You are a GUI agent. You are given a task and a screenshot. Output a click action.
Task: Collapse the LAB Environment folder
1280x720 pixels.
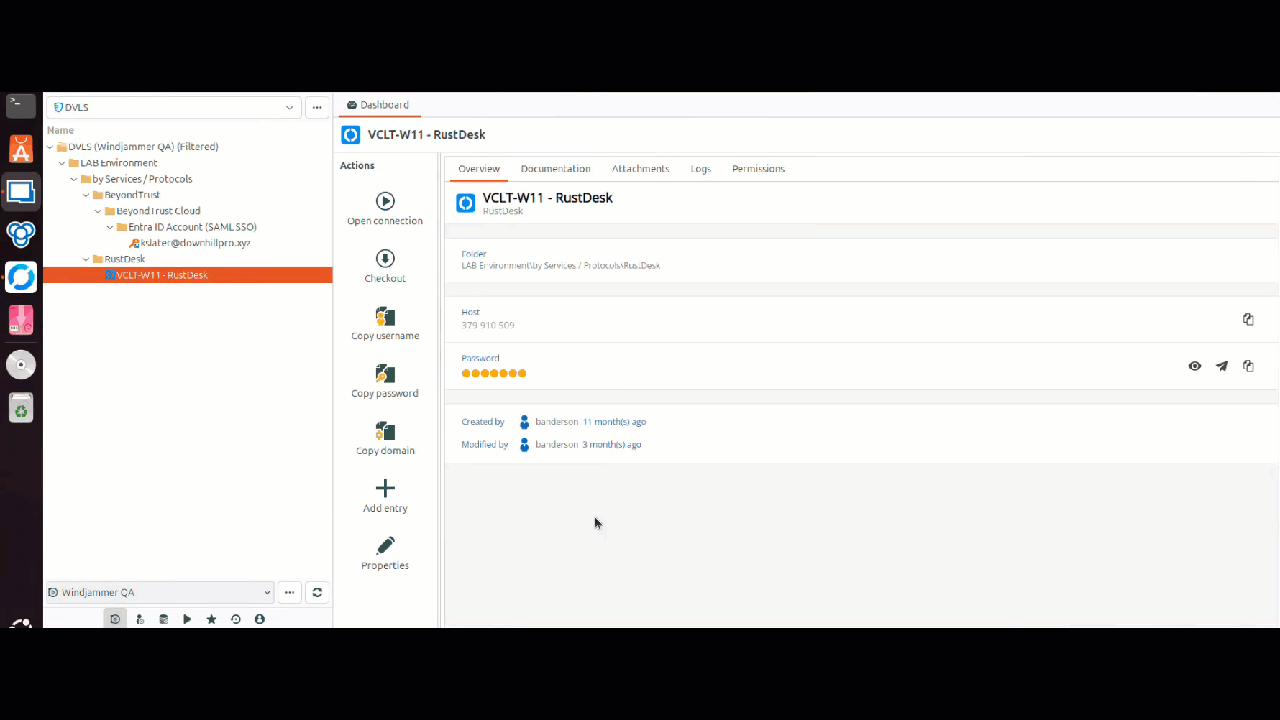(x=62, y=163)
